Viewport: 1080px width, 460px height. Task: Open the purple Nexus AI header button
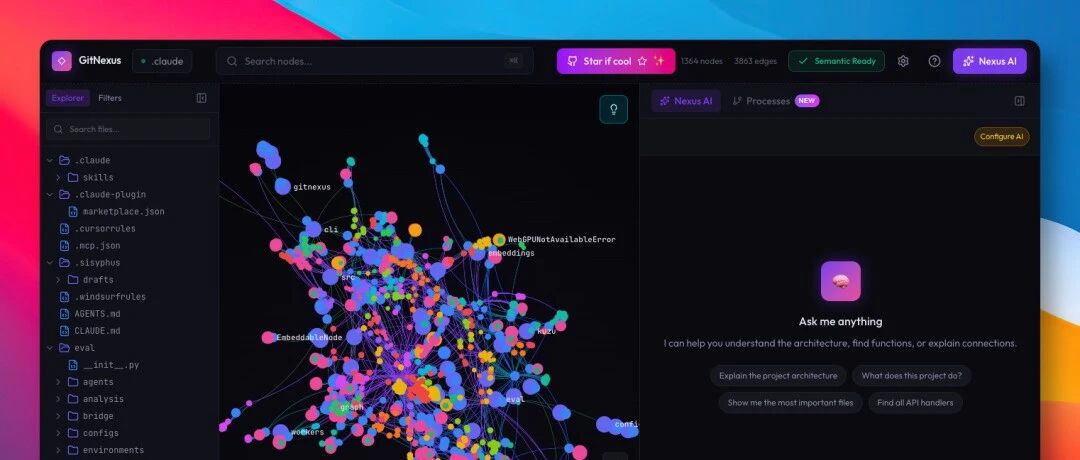click(x=989, y=61)
